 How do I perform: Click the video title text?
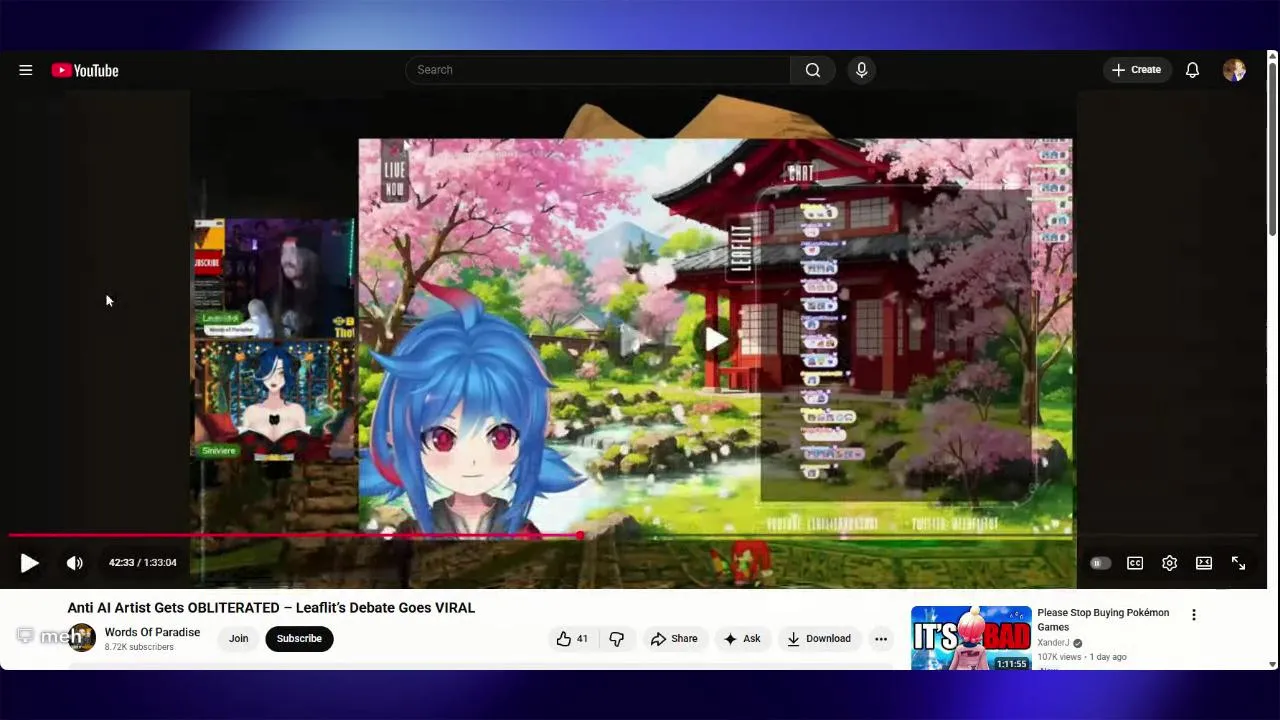pos(271,608)
